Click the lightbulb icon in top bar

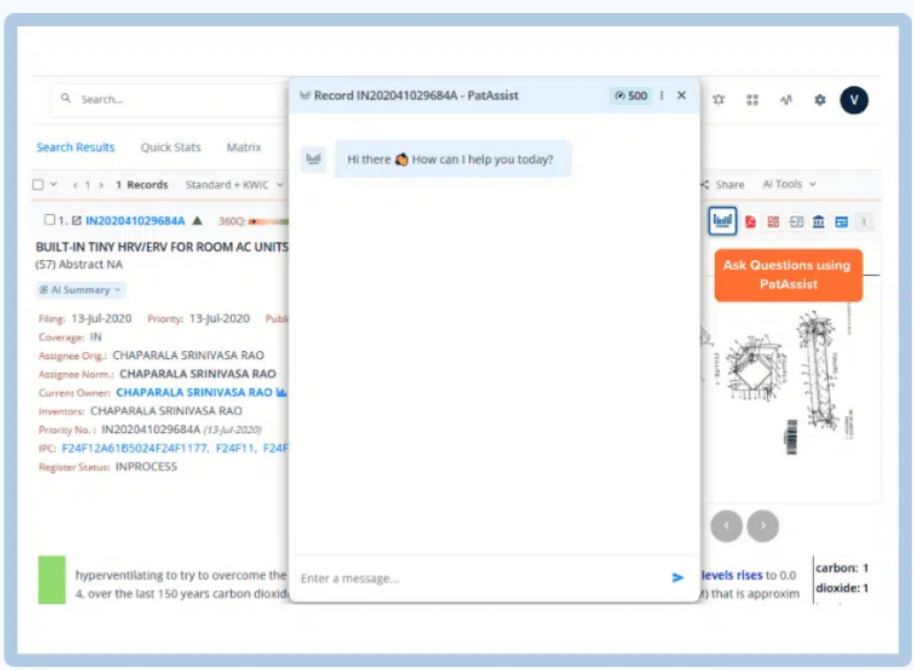coord(718,100)
